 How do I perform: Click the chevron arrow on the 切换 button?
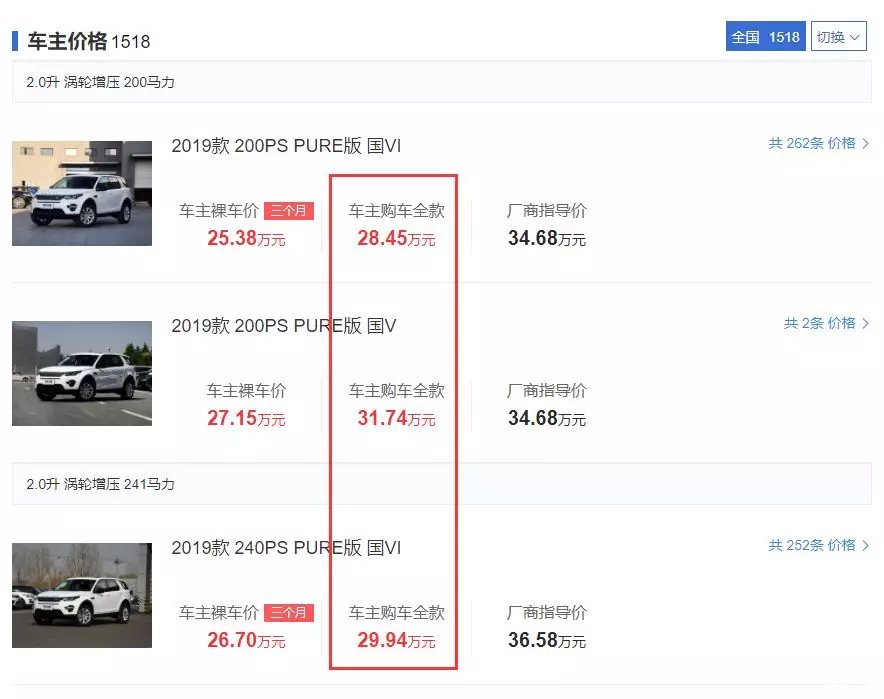[857, 36]
